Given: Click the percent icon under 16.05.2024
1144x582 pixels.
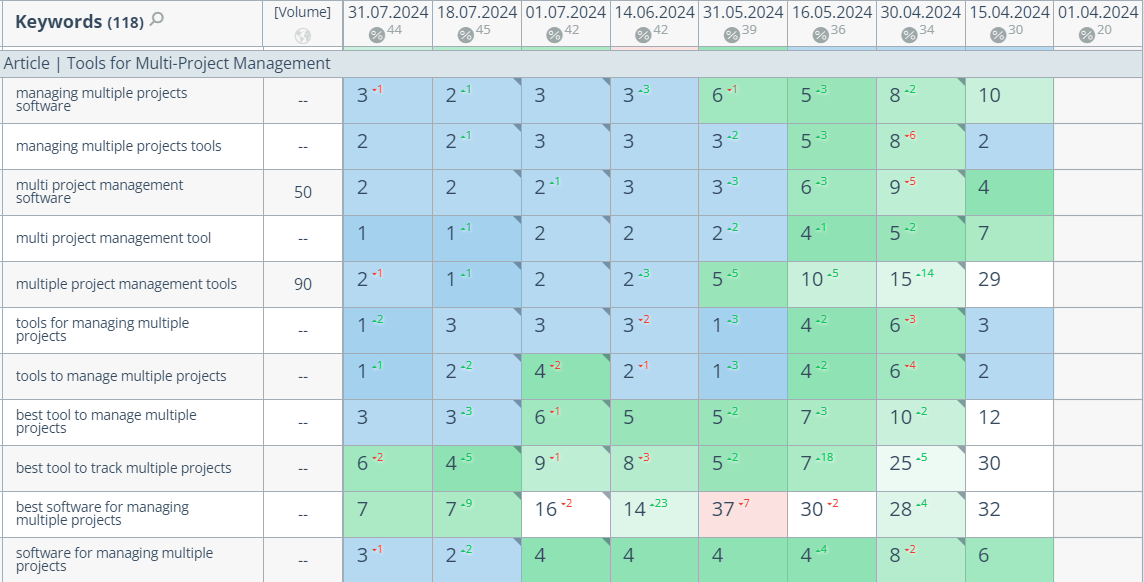Looking at the screenshot, I should 821,35.
